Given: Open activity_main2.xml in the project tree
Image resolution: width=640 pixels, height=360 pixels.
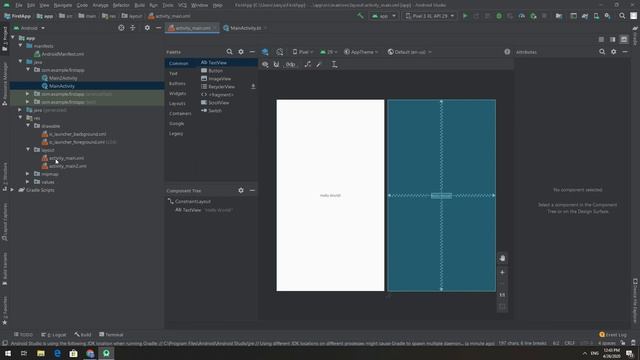Looking at the screenshot, I should [68, 166].
